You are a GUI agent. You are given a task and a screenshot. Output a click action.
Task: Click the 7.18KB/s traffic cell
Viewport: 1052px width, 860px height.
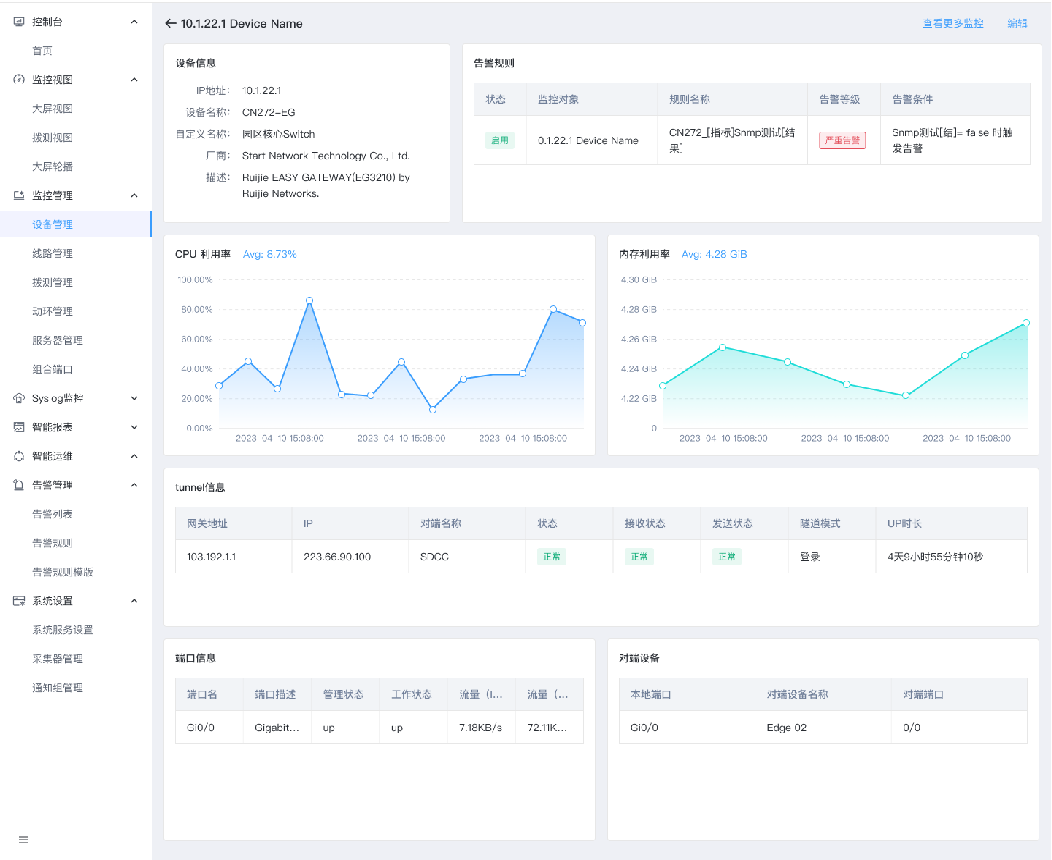480,728
